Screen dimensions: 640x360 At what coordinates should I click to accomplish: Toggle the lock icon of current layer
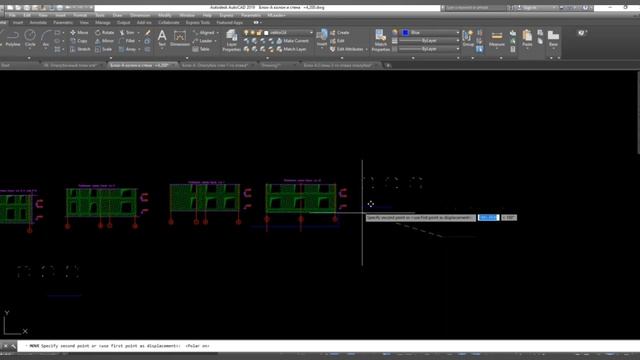tap(259, 33)
